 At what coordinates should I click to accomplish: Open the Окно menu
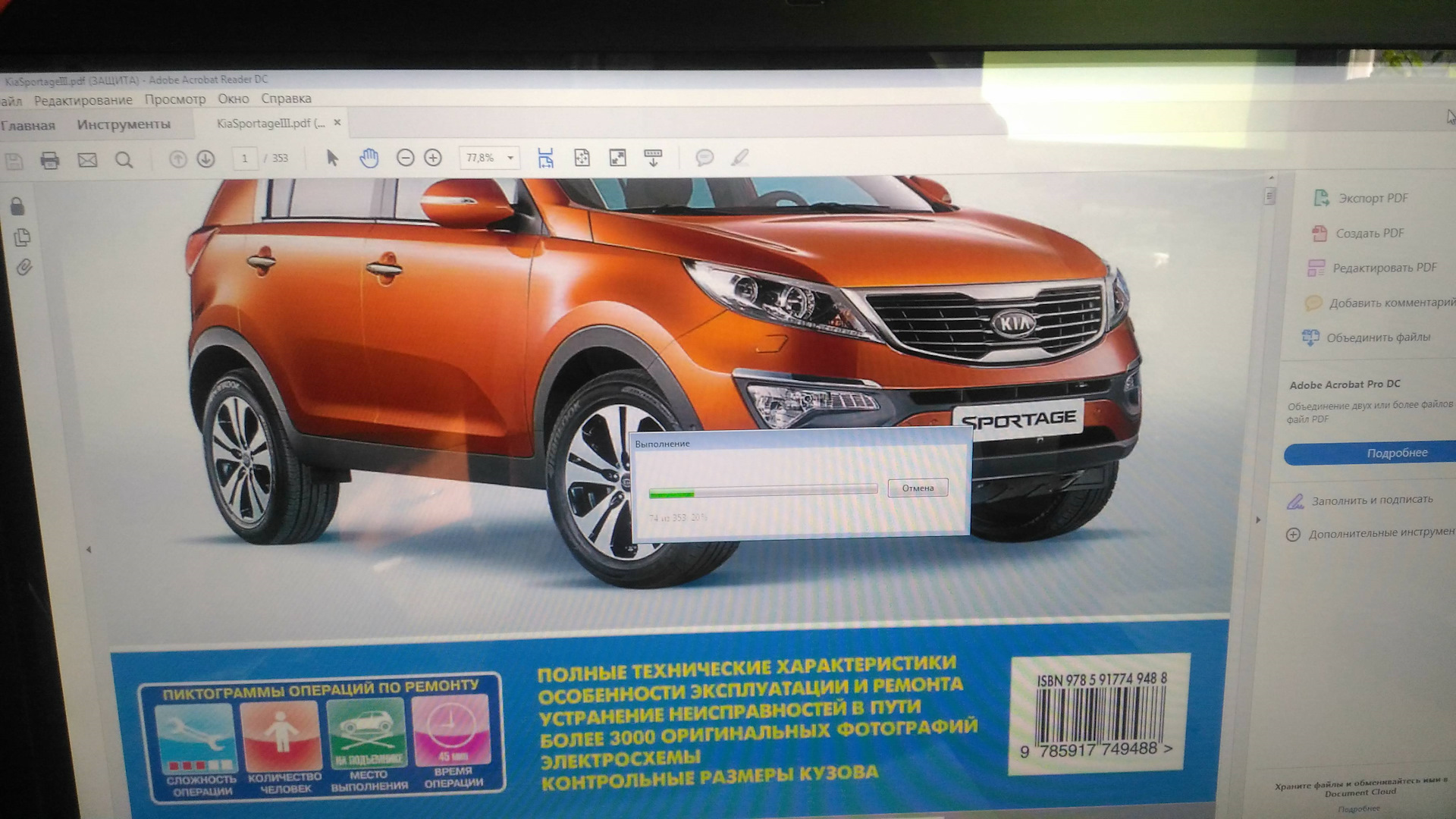pos(234,99)
